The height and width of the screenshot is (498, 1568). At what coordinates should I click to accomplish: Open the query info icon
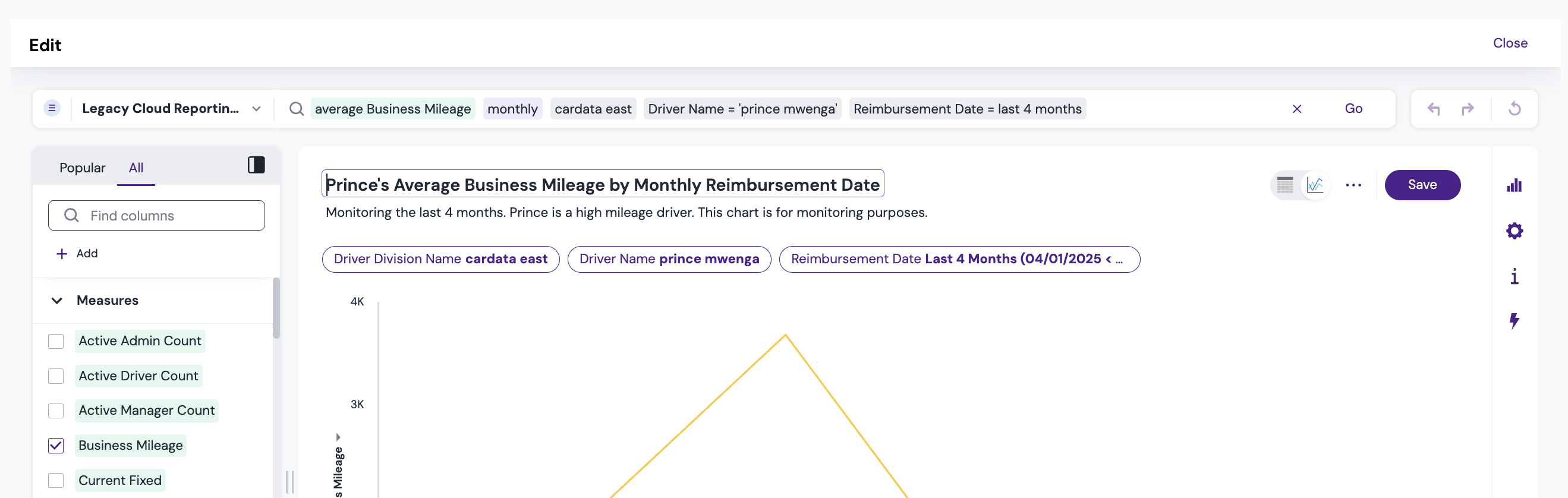pyautogui.click(x=1514, y=276)
